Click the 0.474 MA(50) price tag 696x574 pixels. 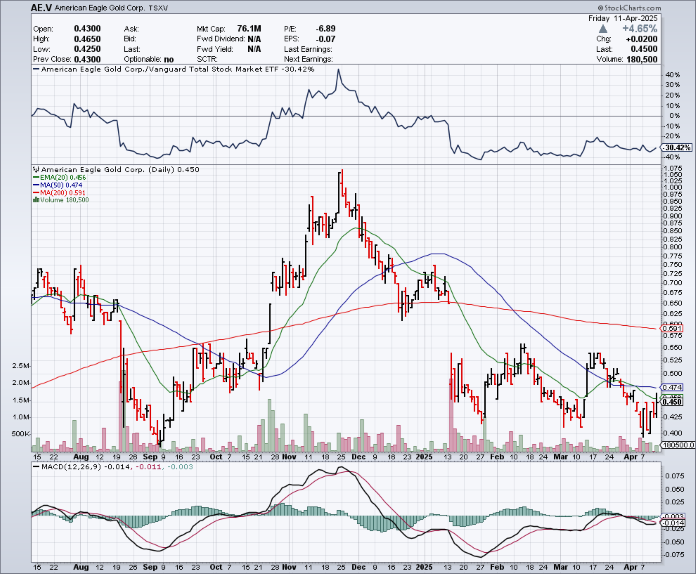click(673, 386)
